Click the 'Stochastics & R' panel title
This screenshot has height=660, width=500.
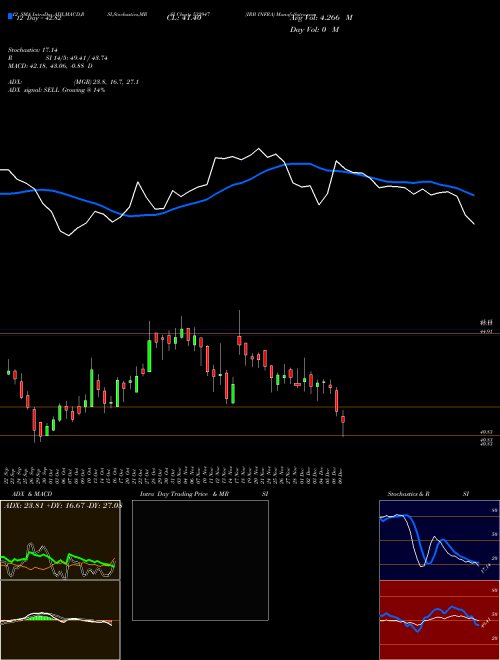(x=408, y=494)
